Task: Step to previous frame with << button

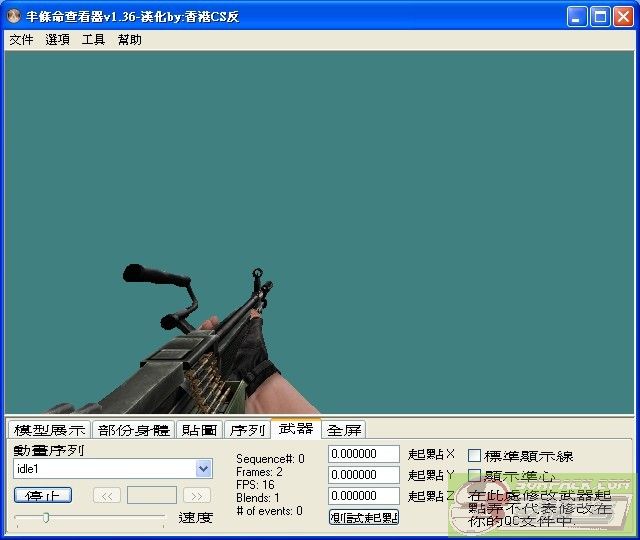Action: tap(107, 496)
